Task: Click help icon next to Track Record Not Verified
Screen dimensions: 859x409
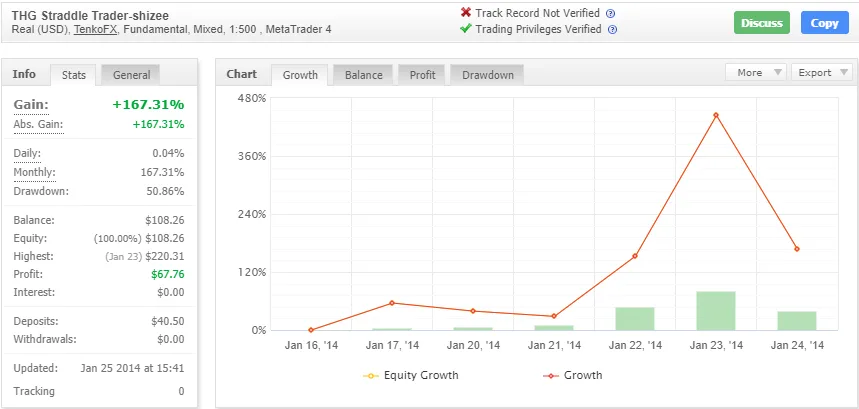Action: click(x=610, y=13)
